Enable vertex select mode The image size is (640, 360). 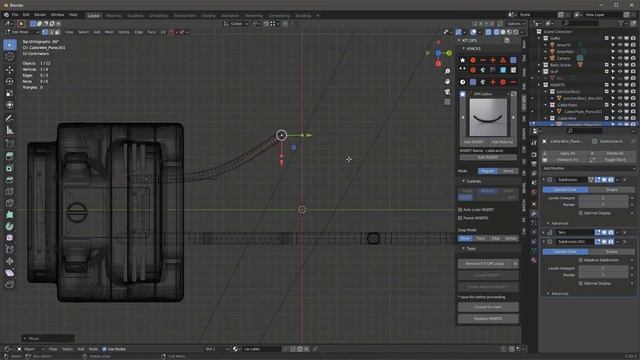tap(45, 32)
